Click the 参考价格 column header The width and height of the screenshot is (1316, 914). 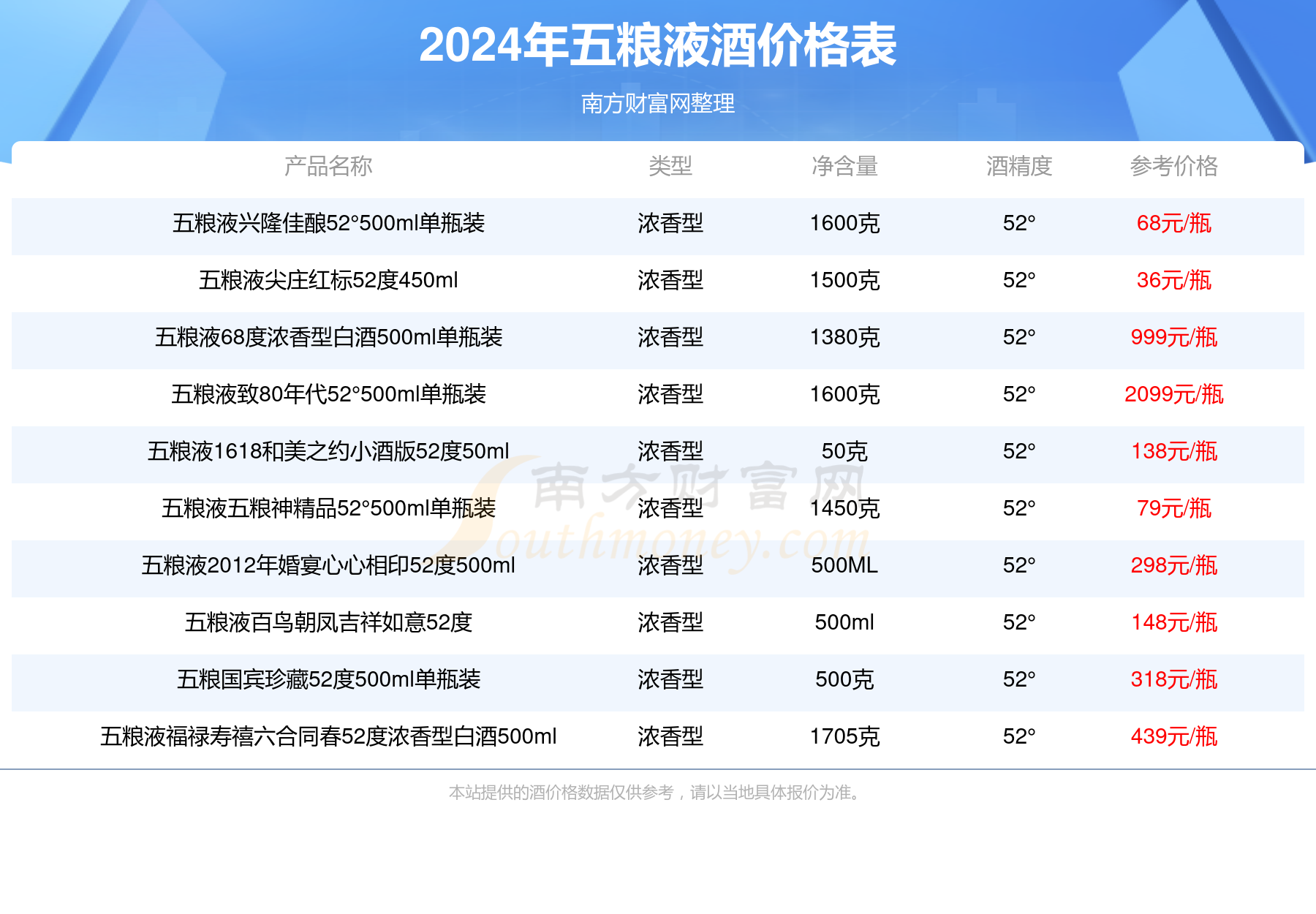1174,166
